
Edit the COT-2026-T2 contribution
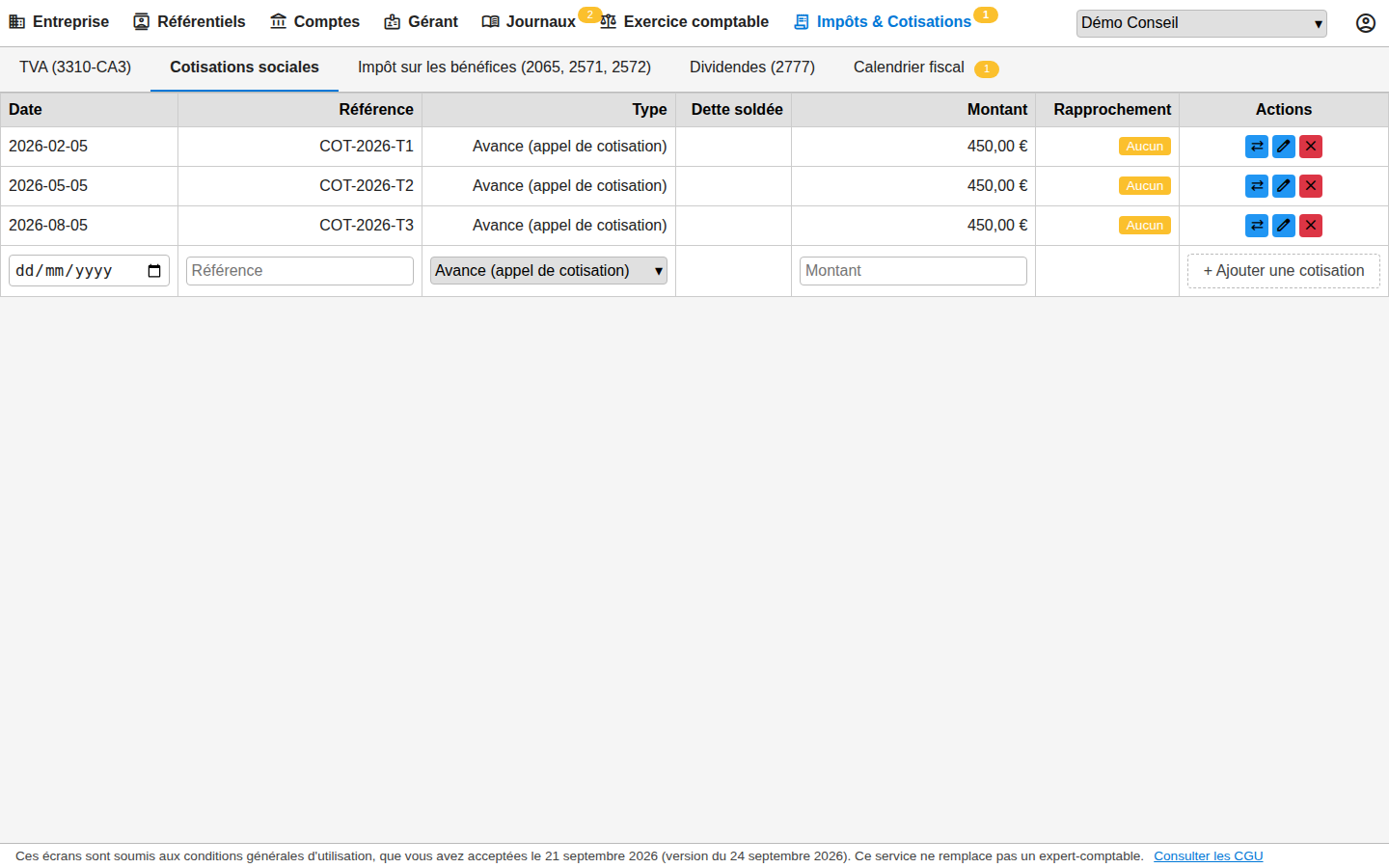click(x=1284, y=186)
